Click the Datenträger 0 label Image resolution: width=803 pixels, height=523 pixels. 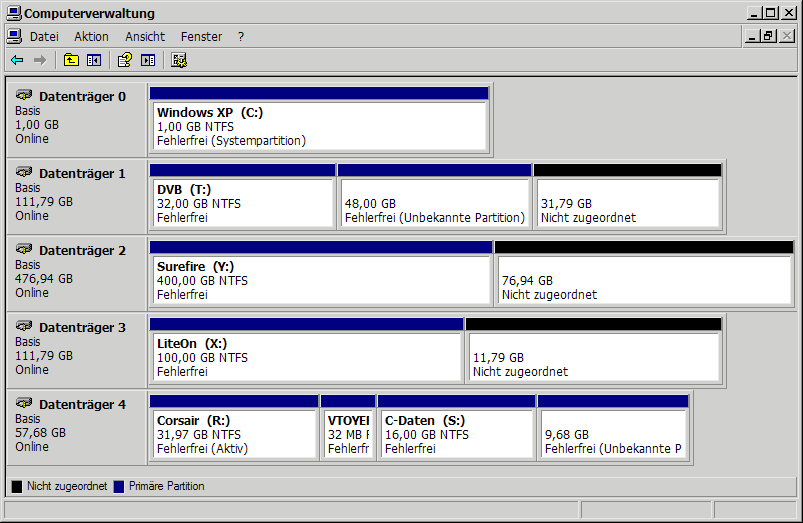point(82,96)
